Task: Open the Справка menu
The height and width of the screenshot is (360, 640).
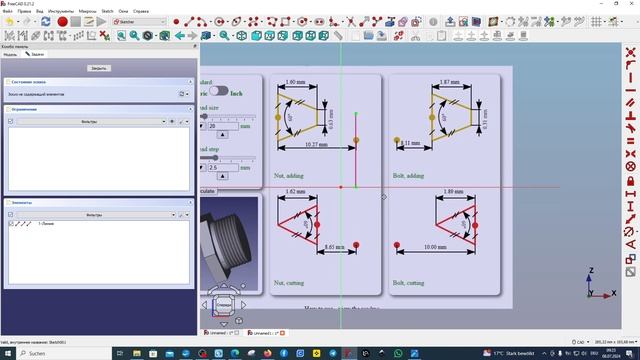Action: [x=141, y=11]
